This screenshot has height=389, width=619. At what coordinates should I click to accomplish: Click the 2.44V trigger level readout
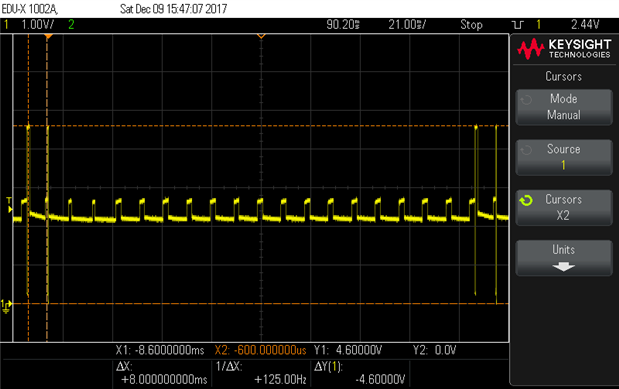585,24
